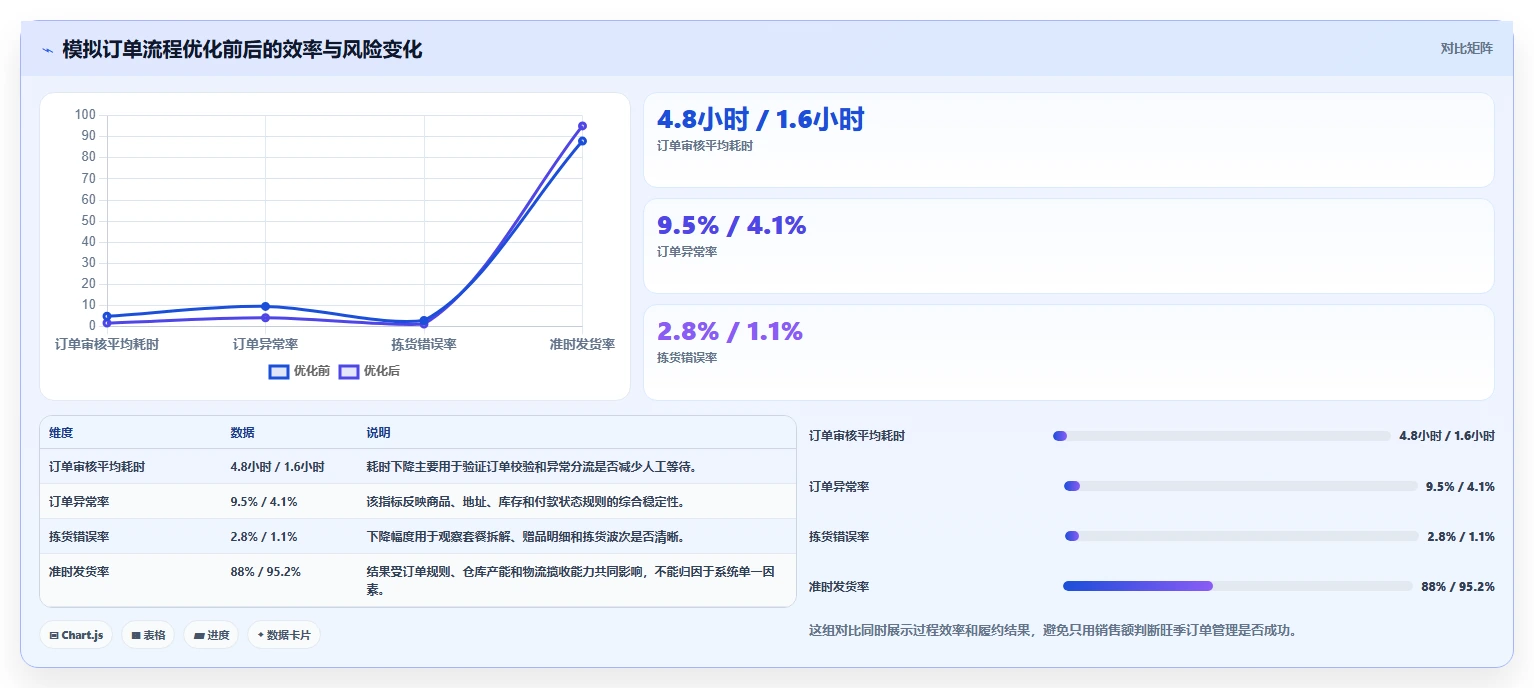Click the 准时发货率 label on the chart axis

[582, 344]
